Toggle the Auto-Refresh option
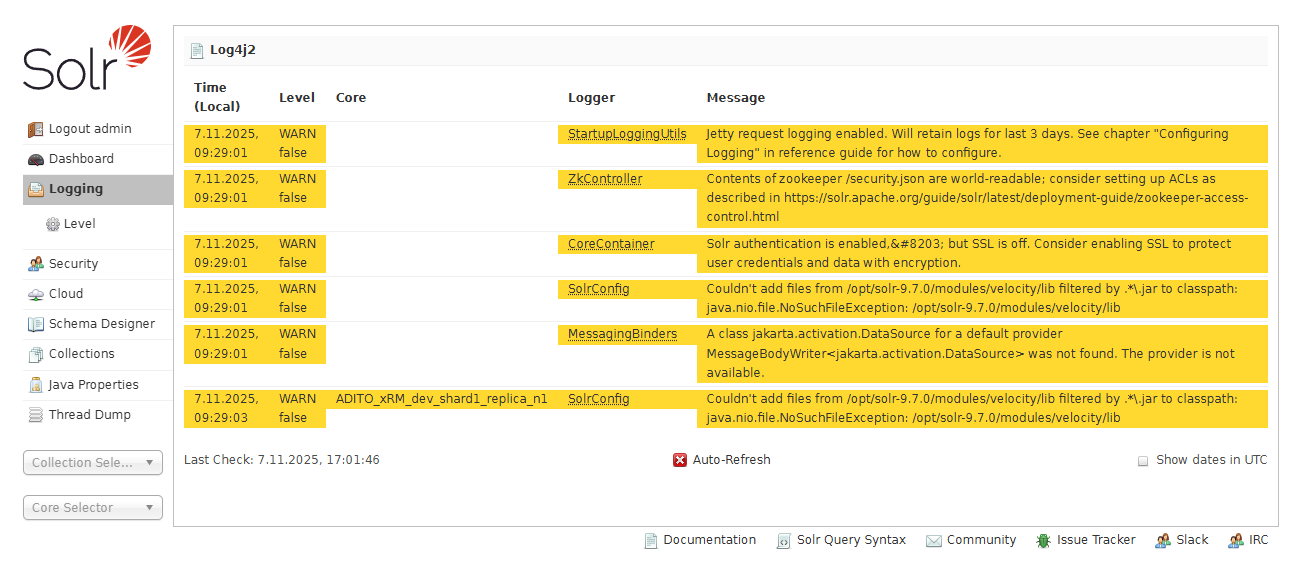 coord(722,460)
